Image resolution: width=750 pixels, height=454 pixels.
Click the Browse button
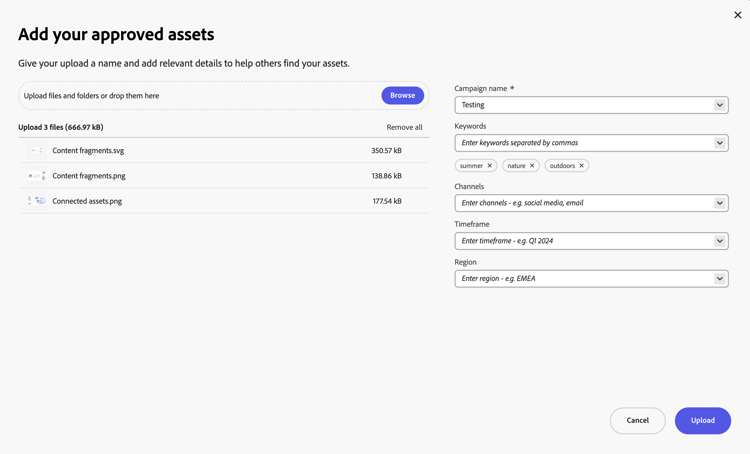(402, 95)
